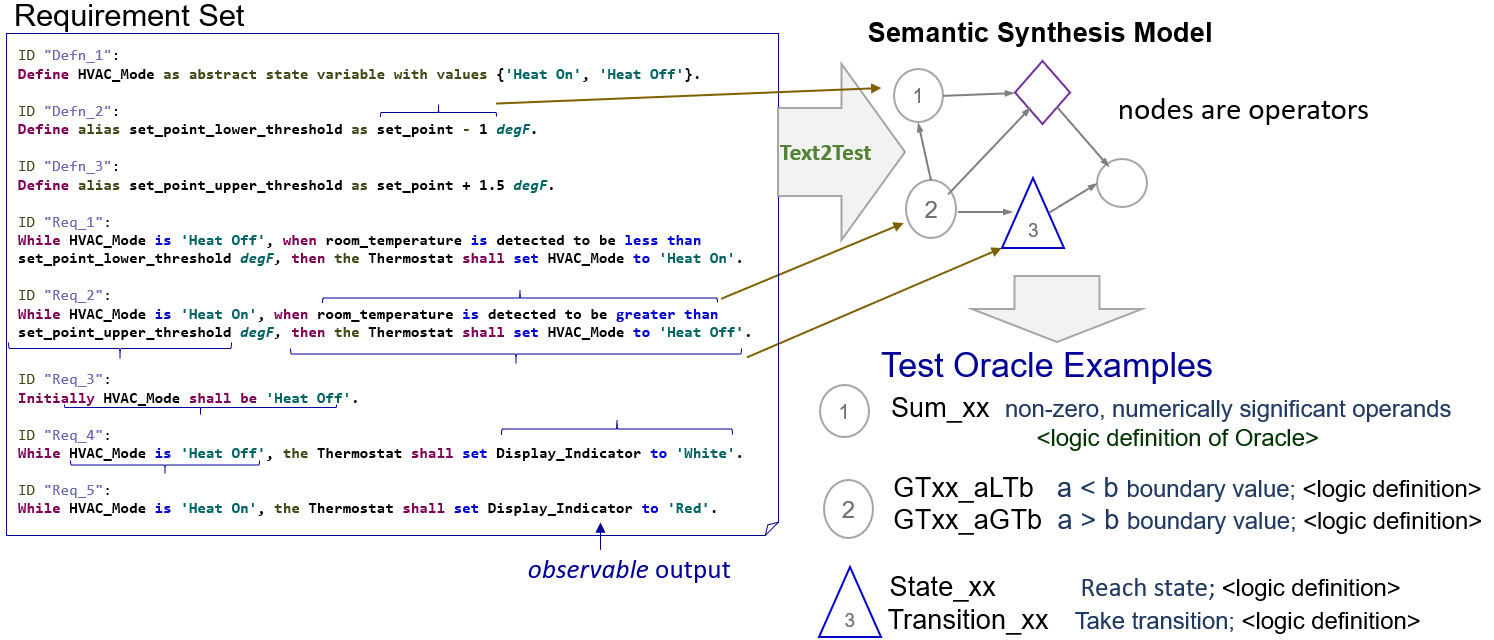Select the ID "Req_2" line
The height and width of the screenshot is (640, 1494).
[x=64, y=296]
